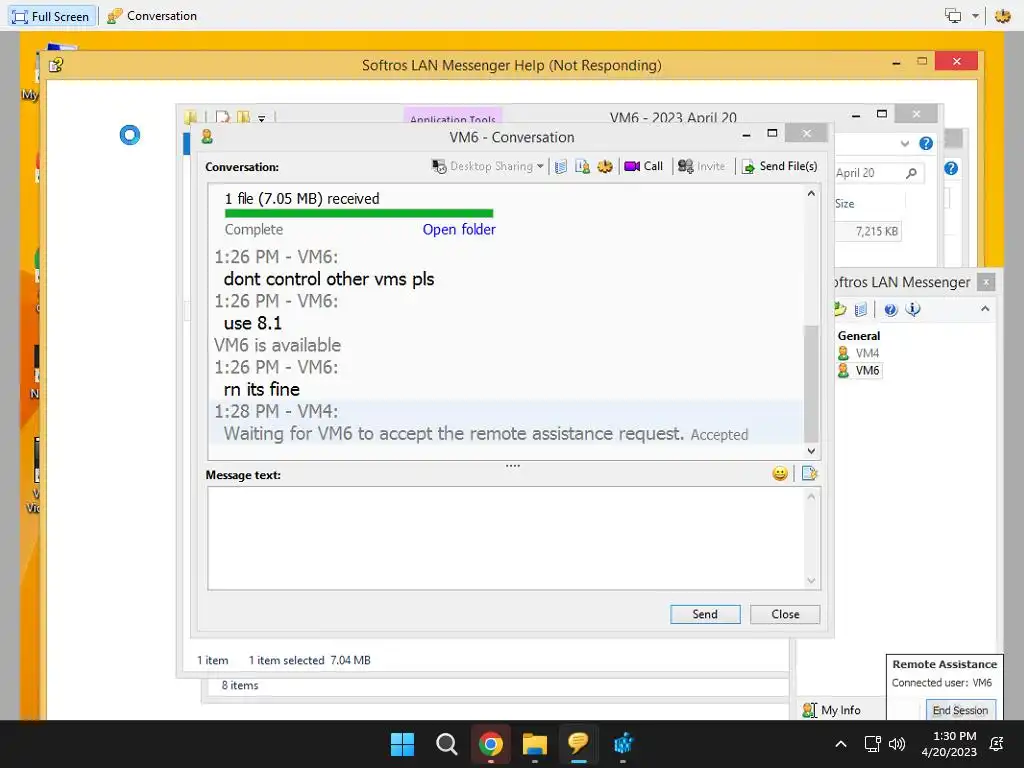Click the second help icon behind Explorer window

tap(951, 168)
